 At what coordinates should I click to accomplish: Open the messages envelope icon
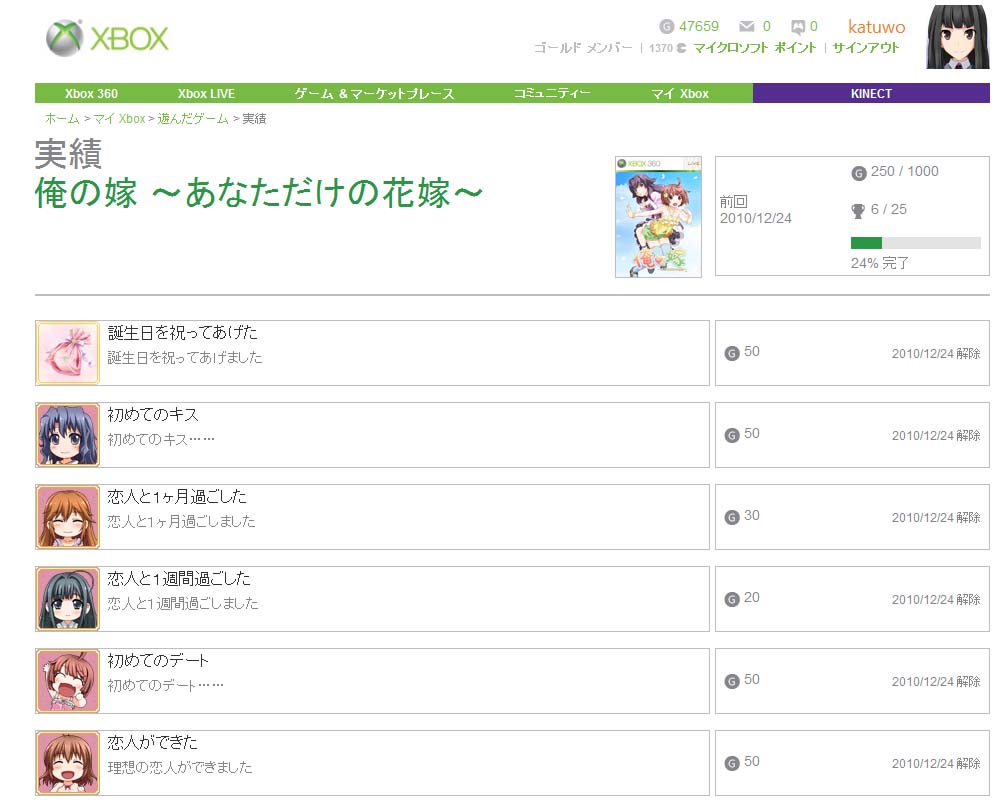(746, 26)
